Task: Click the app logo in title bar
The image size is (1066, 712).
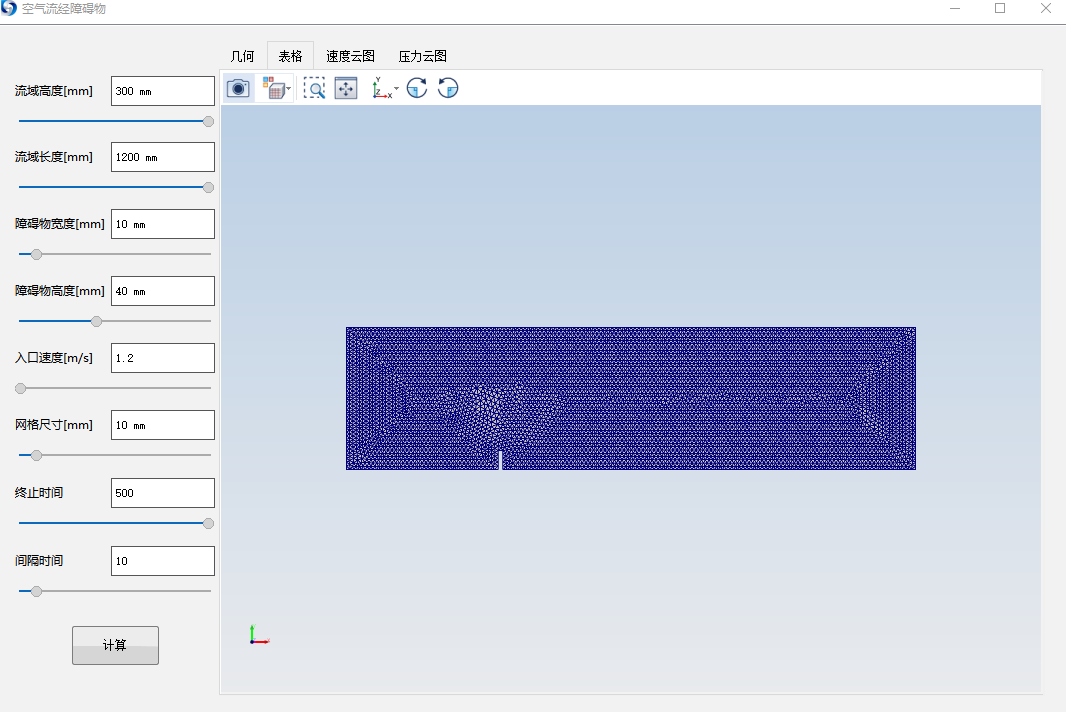Action: coord(10,9)
